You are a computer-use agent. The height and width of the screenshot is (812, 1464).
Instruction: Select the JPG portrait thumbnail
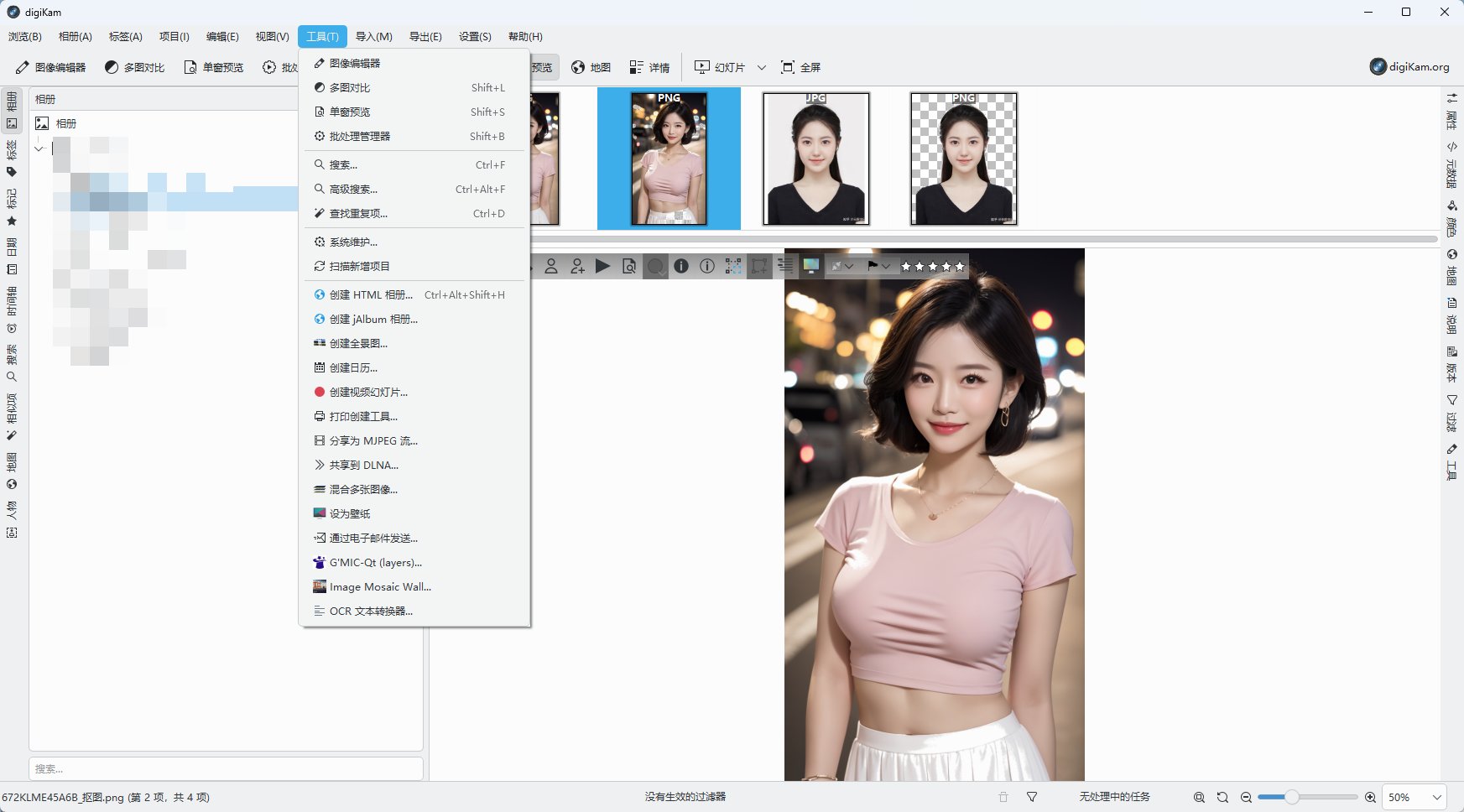(815, 159)
